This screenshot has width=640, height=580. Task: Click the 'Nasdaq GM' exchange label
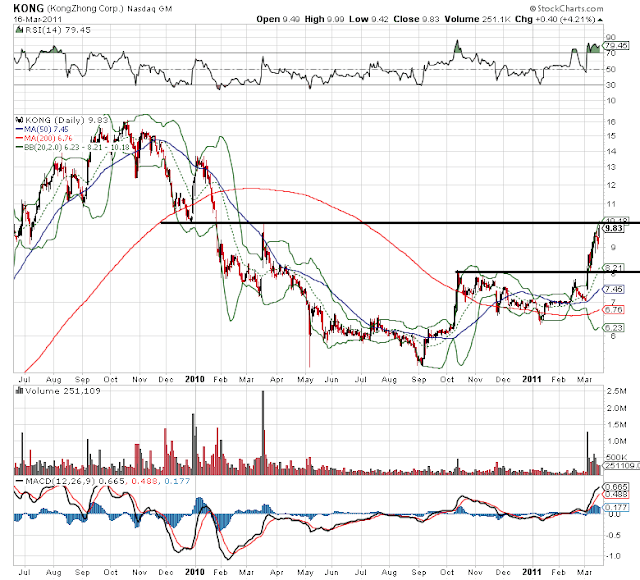150,9
